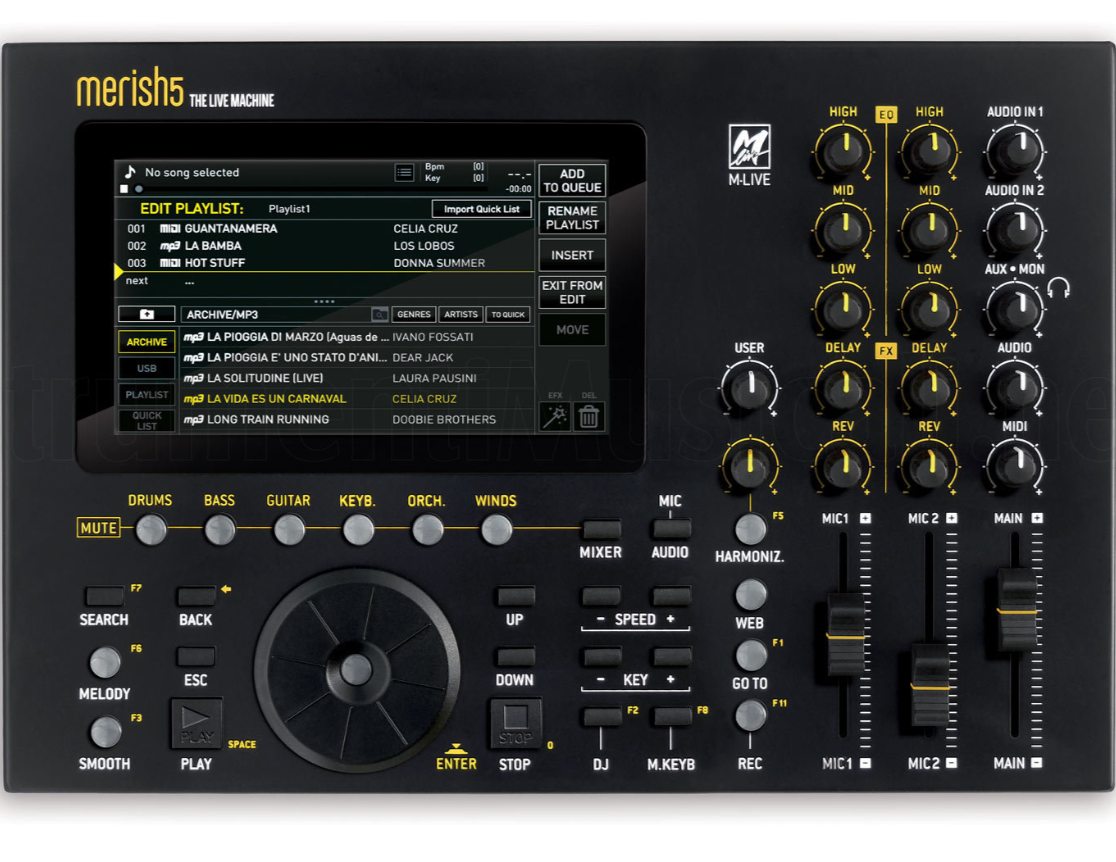1116x862 pixels.
Task: Open the search folder icon beside ARCHIVE/MP3
Action: coord(379,314)
